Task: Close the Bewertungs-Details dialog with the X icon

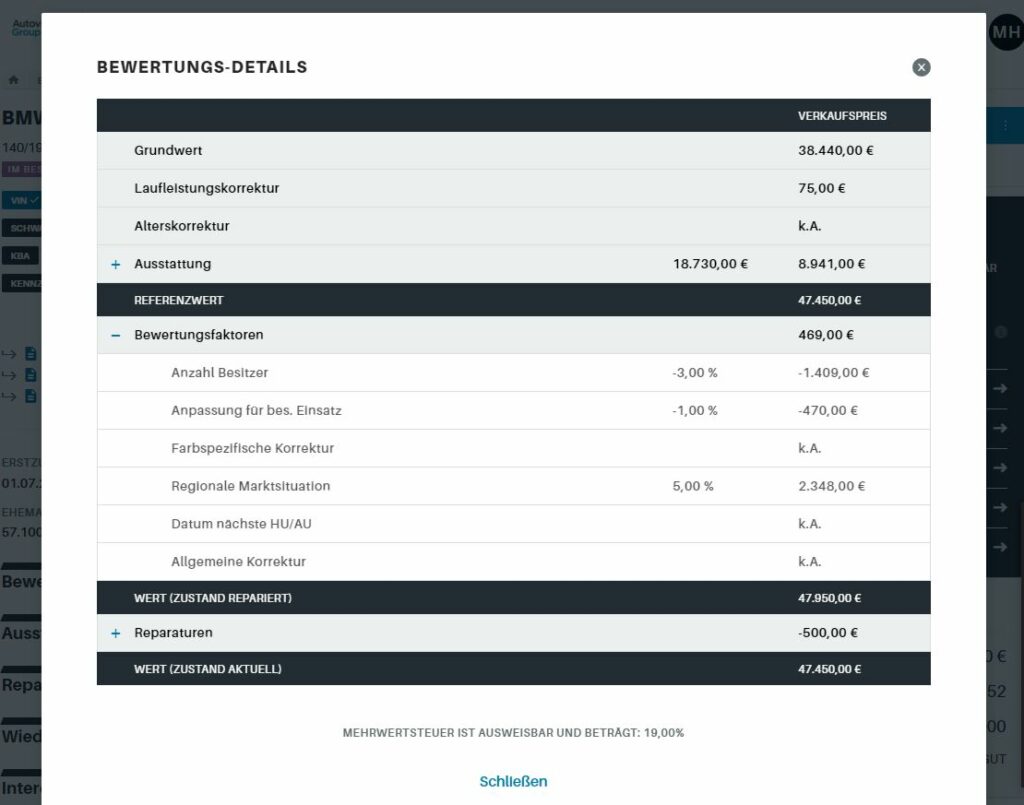Action: (921, 67)
